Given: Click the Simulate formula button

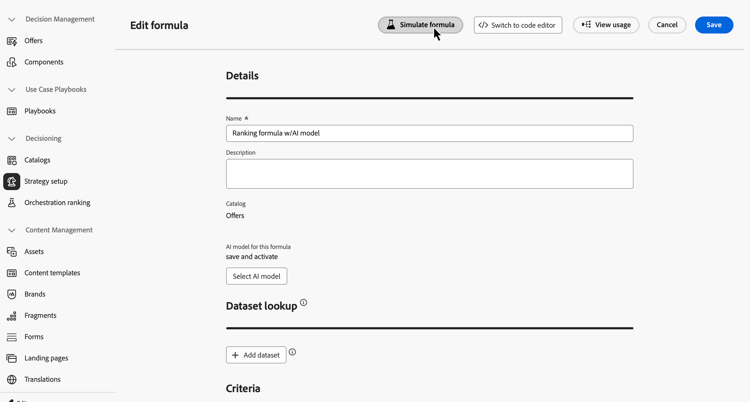Looking at the screenshot, I should [x=420, y=25].
